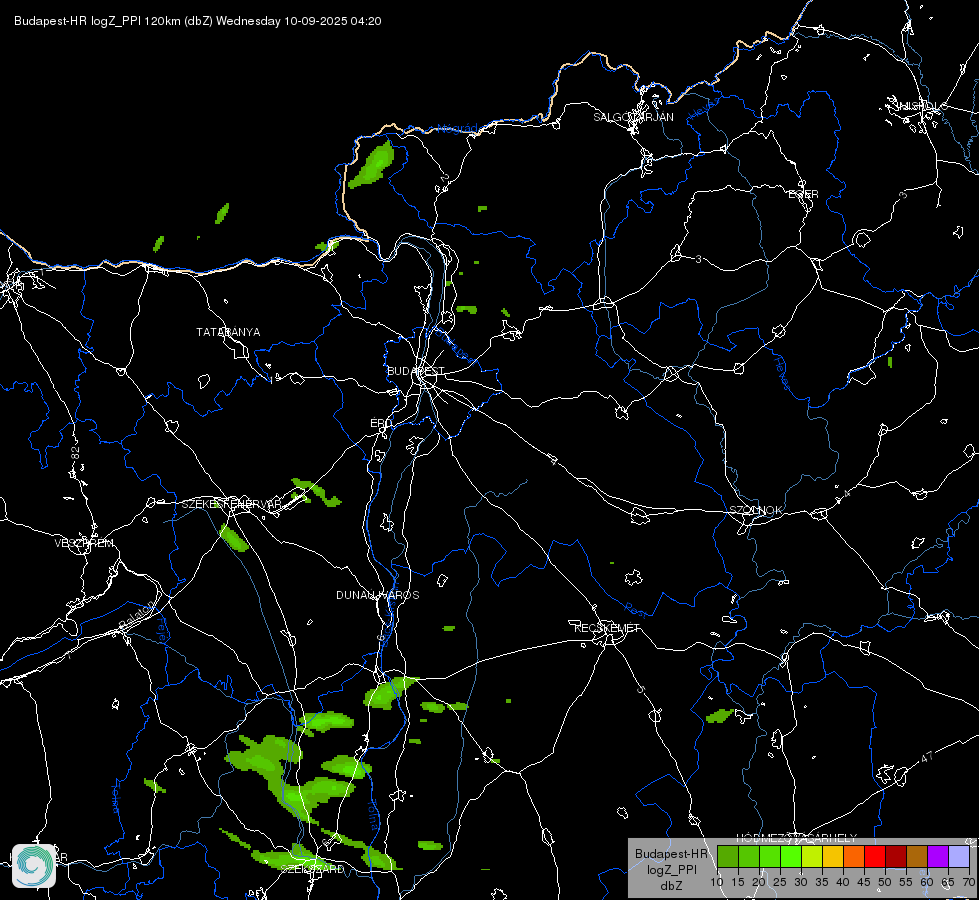Click the Budapest-HR text in legend
This screenshot has height=900, width=979.
coord(672,854)
